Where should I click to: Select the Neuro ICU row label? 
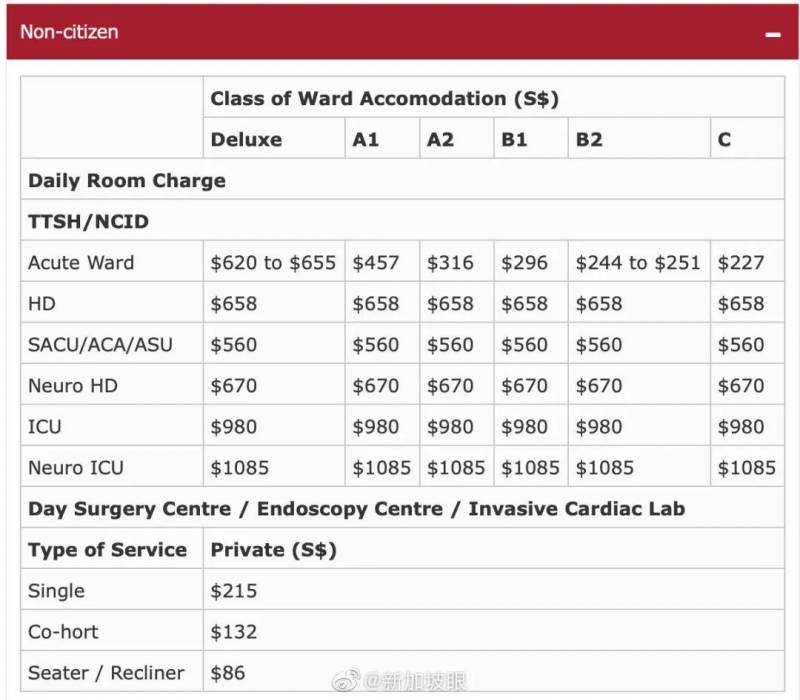point(77,467)
